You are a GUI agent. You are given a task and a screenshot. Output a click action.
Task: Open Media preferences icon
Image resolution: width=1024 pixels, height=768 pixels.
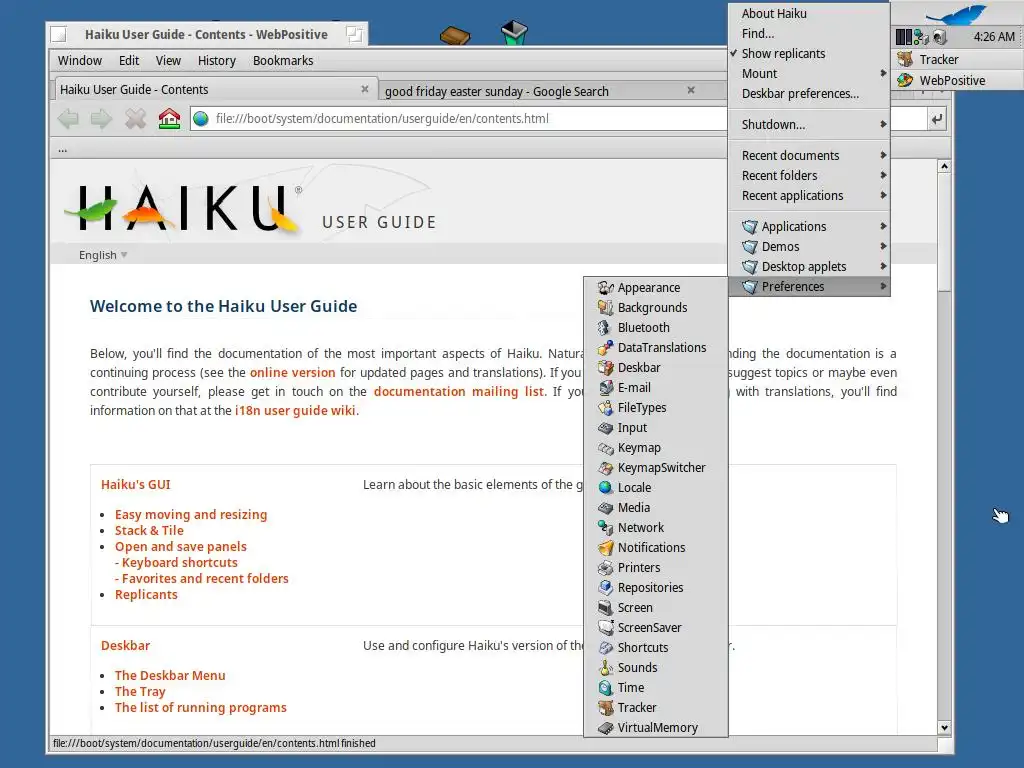tap(606, 508)
